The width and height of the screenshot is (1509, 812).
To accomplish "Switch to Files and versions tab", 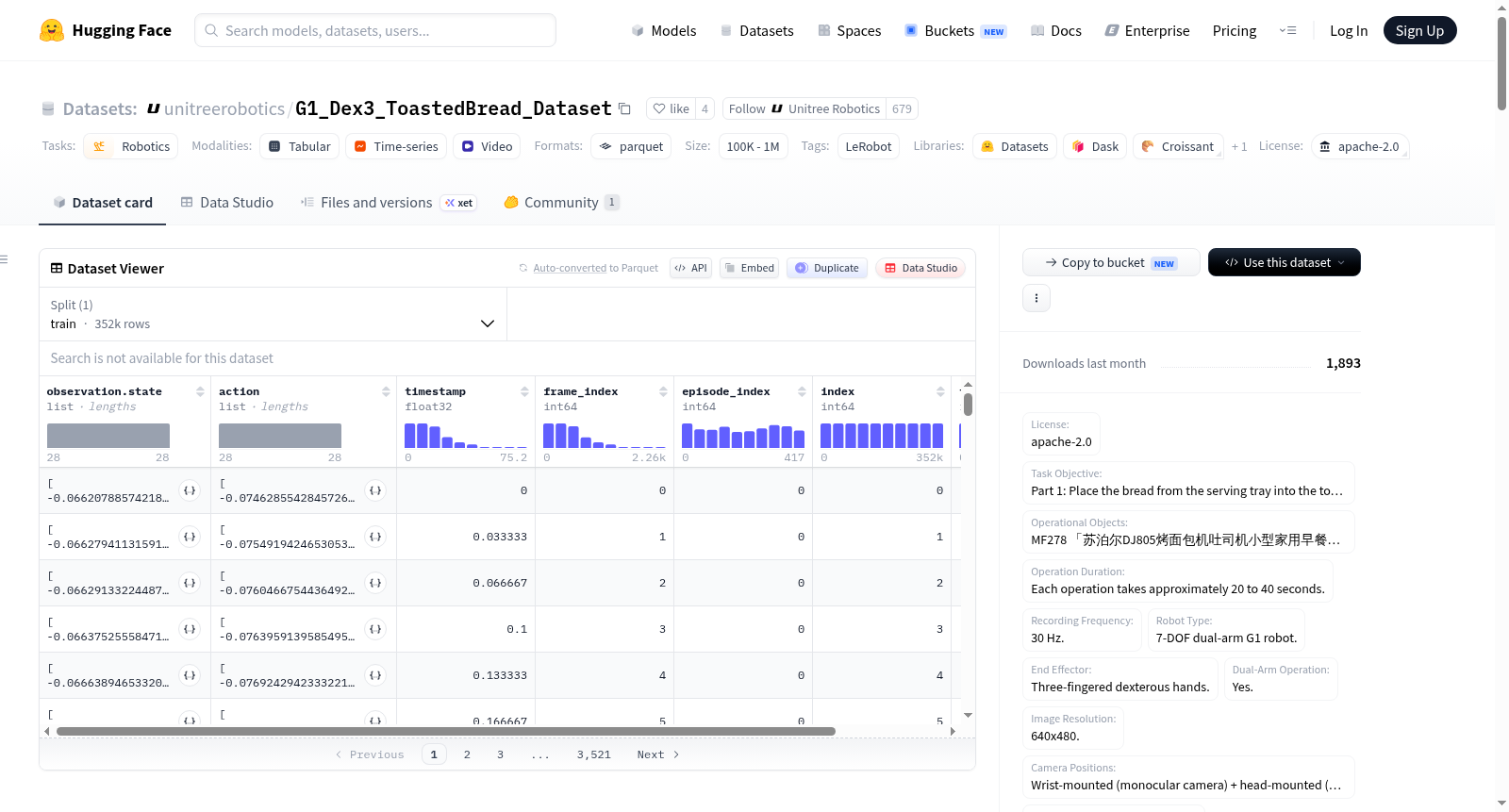I will point(388,202).
